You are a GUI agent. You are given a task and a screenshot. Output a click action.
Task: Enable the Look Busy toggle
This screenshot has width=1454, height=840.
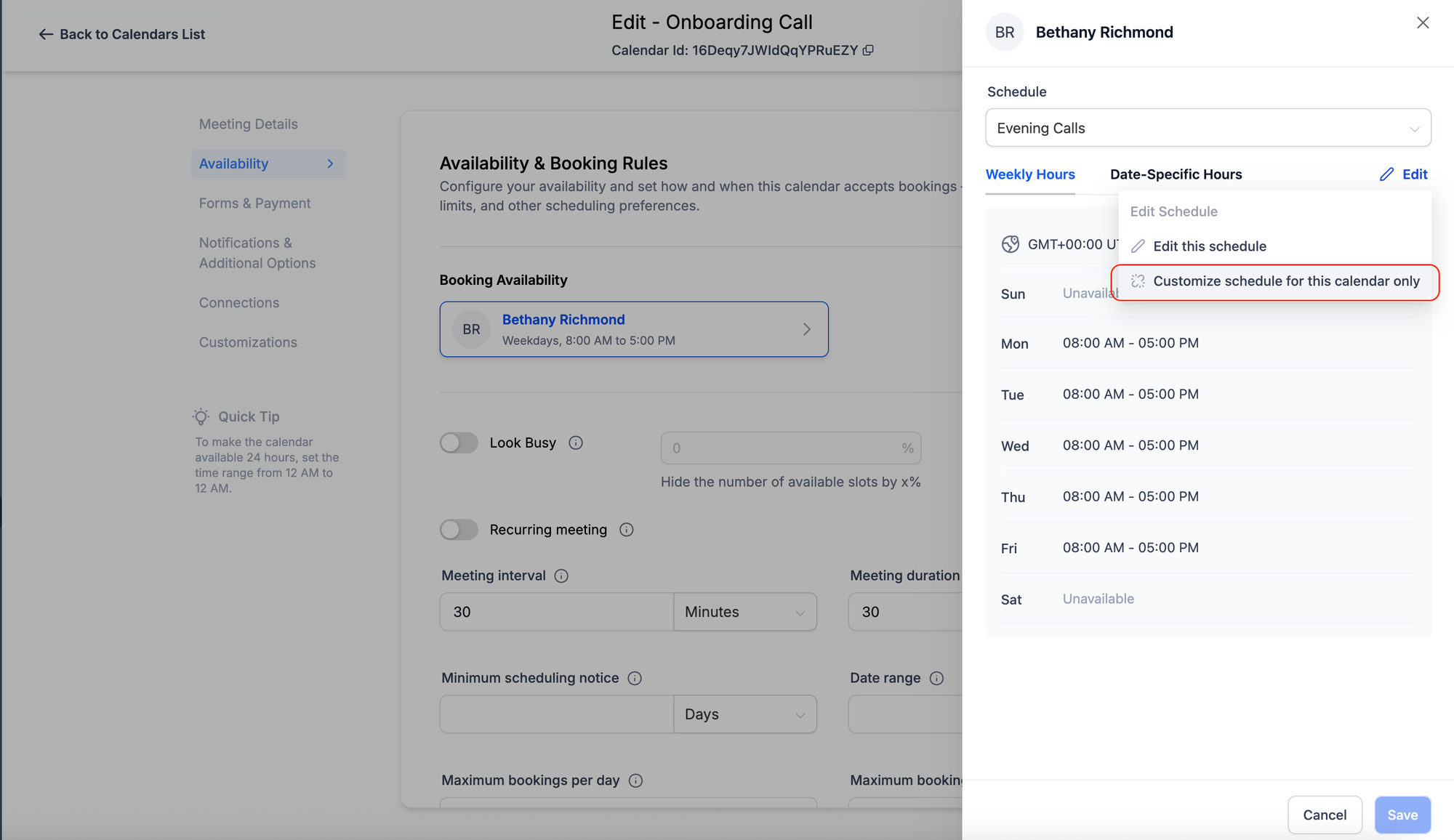pyautogui.click(x=459, y=443)
